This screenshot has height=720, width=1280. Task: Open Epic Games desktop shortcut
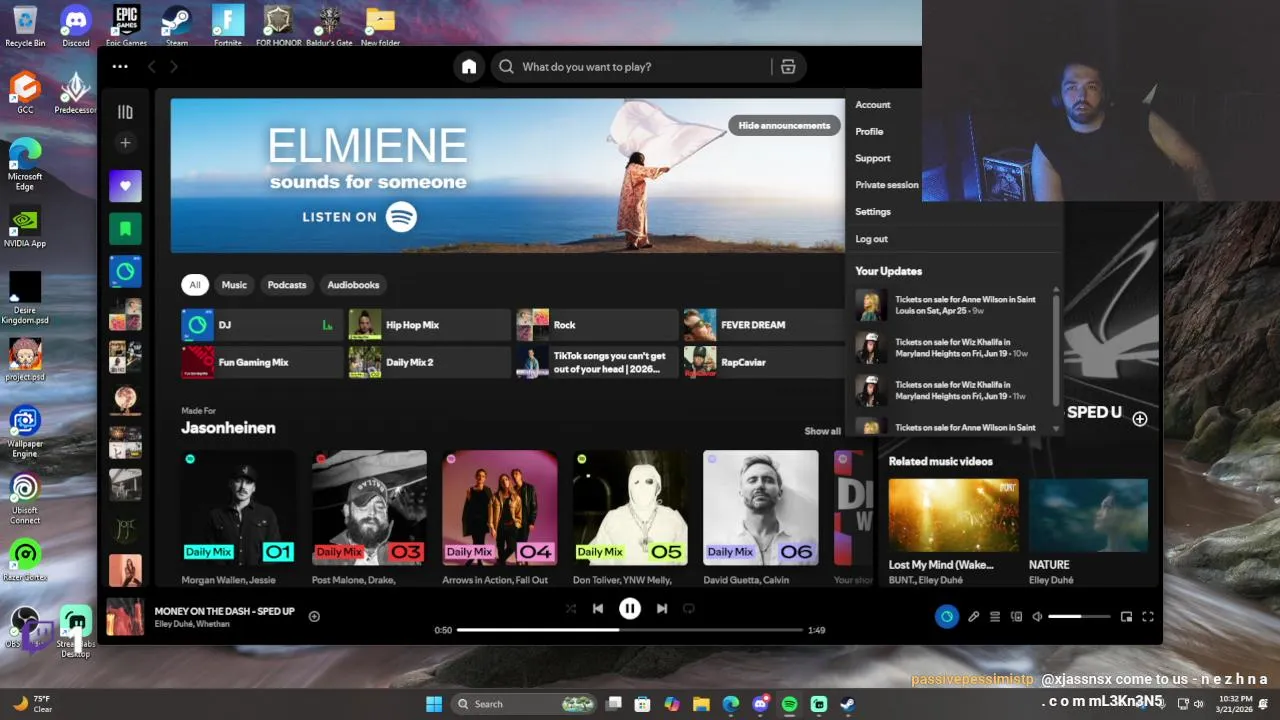126,25
